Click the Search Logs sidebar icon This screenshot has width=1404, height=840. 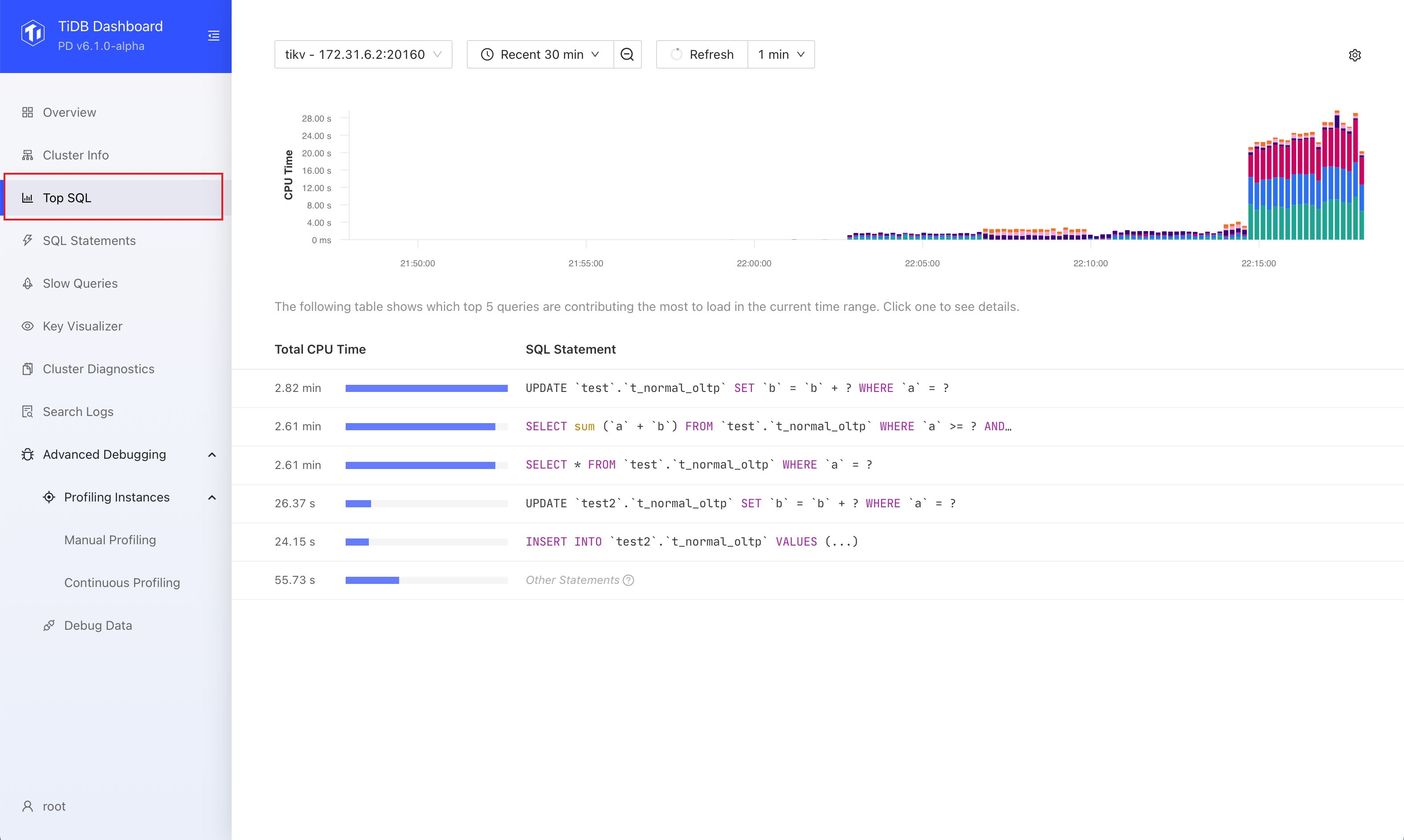27,411
